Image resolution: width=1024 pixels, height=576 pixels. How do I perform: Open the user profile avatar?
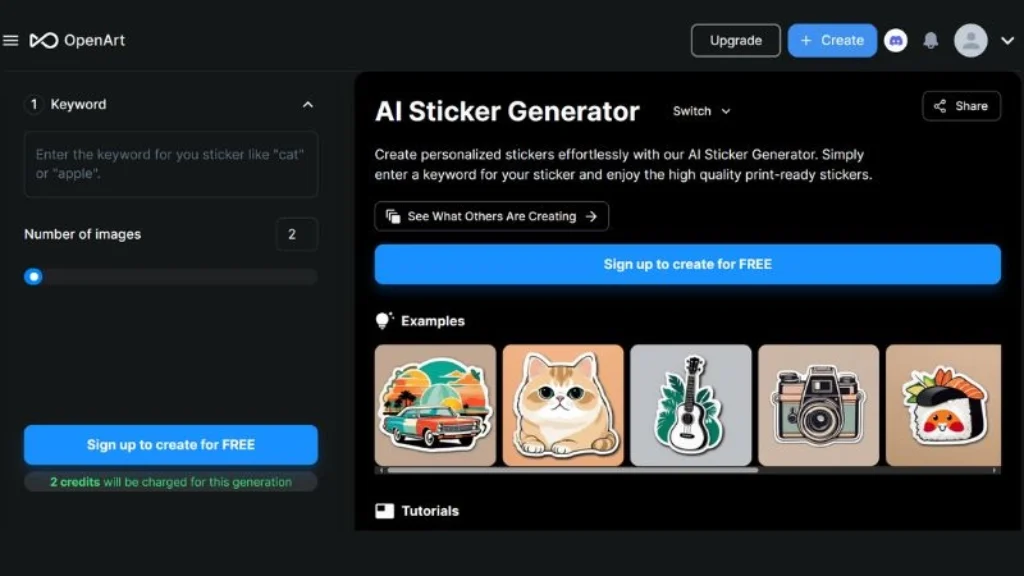tap(970, 40)
